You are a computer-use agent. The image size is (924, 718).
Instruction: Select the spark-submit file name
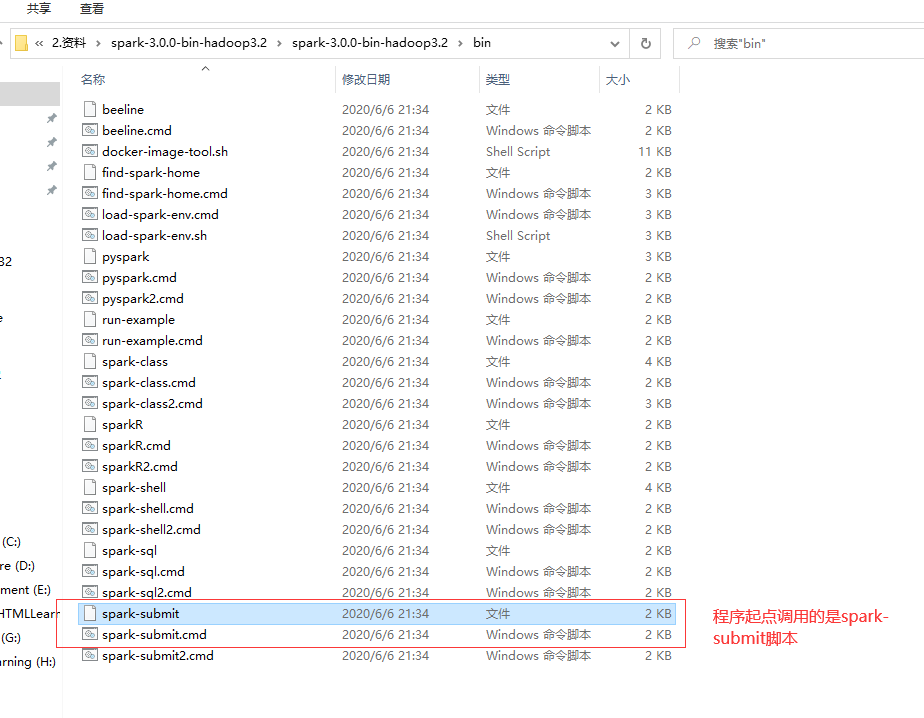tap(140, 613)
